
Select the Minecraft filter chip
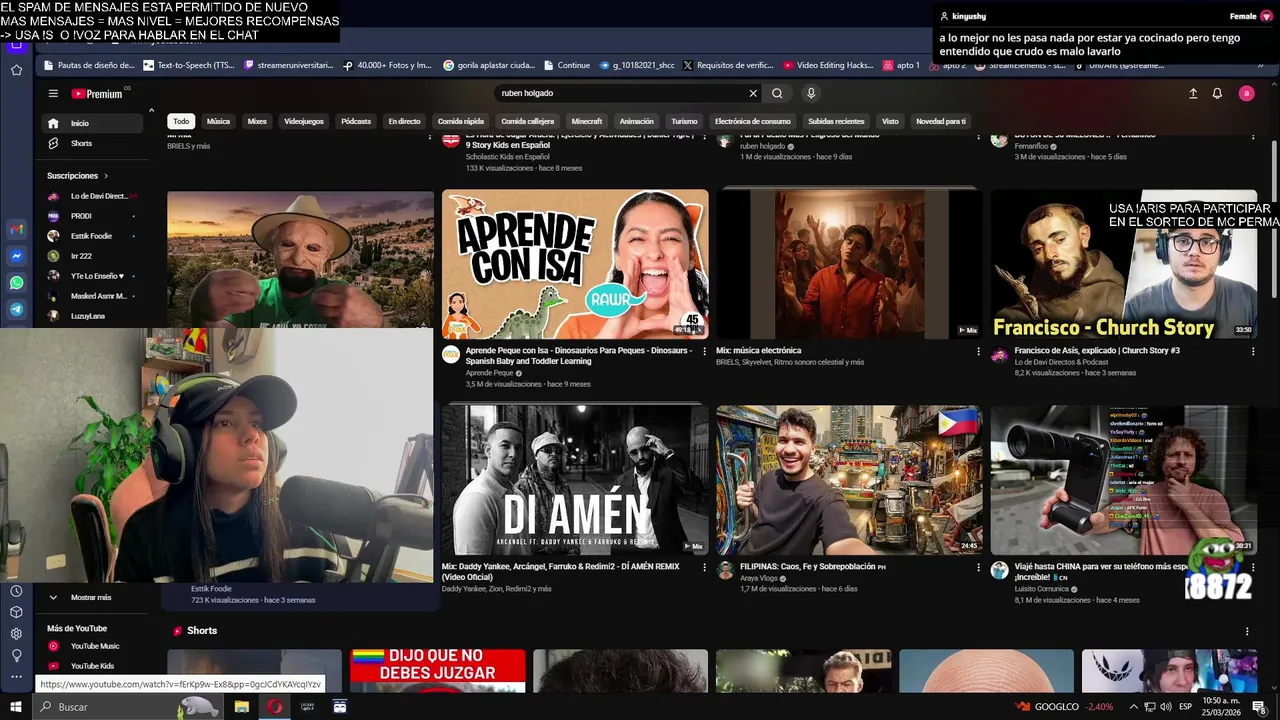(x=587, y=121)
